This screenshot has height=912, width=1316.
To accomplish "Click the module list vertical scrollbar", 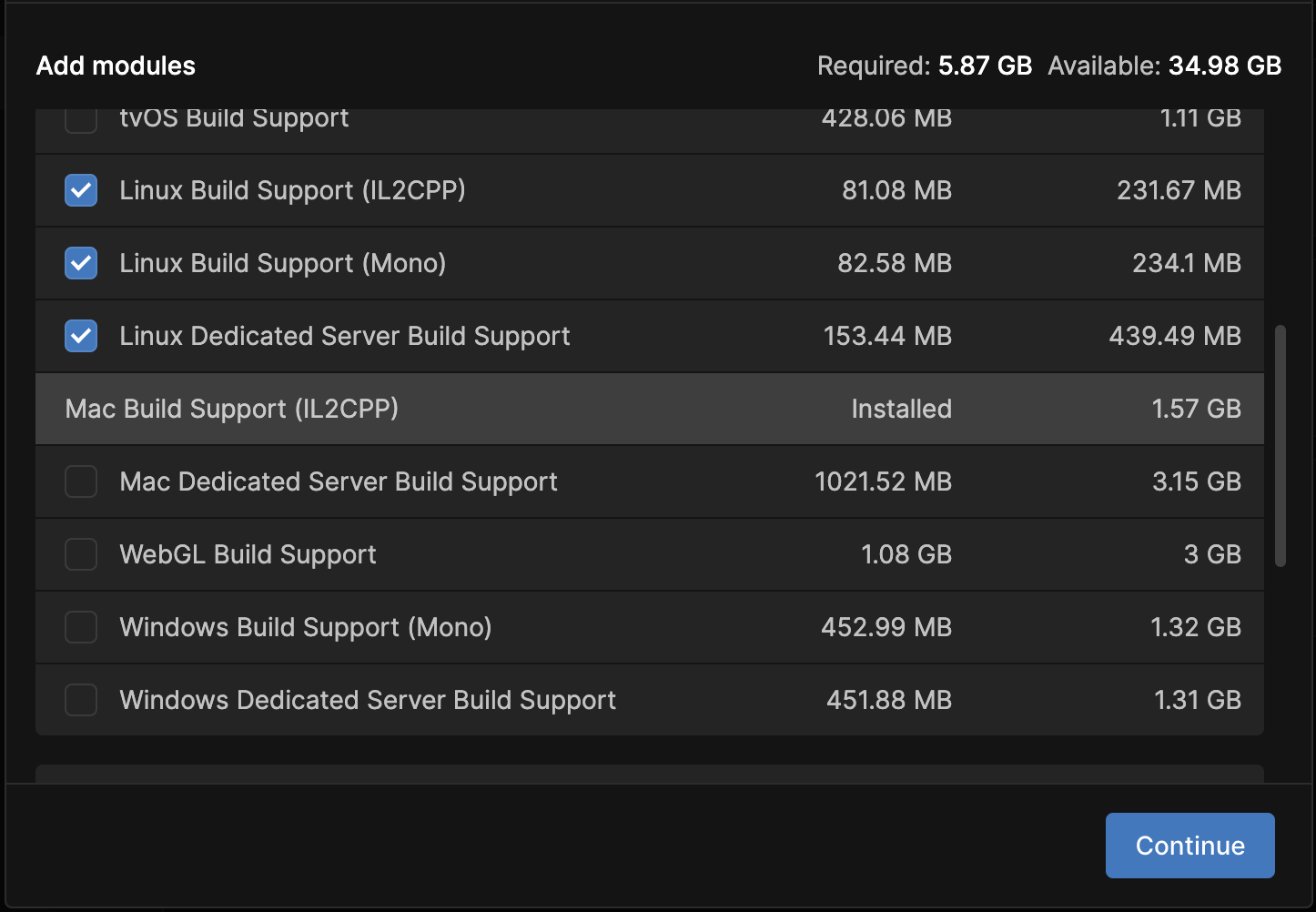I will pyautogui.click(x=1281, y=446).
